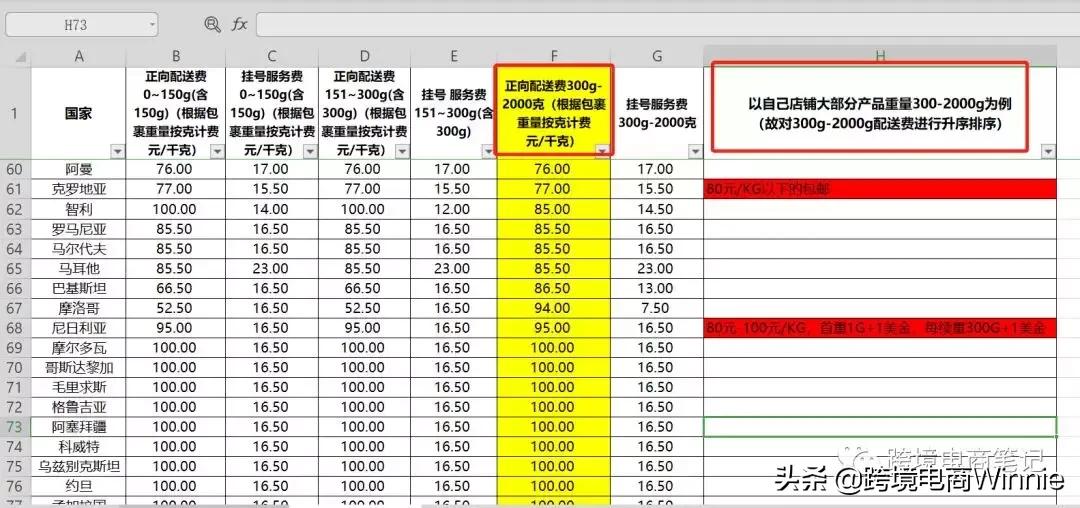Click cell 52.50 in column B
The width and height of the screenshot is (1080, 508).
pyautogui.click(x=175, y=308)
